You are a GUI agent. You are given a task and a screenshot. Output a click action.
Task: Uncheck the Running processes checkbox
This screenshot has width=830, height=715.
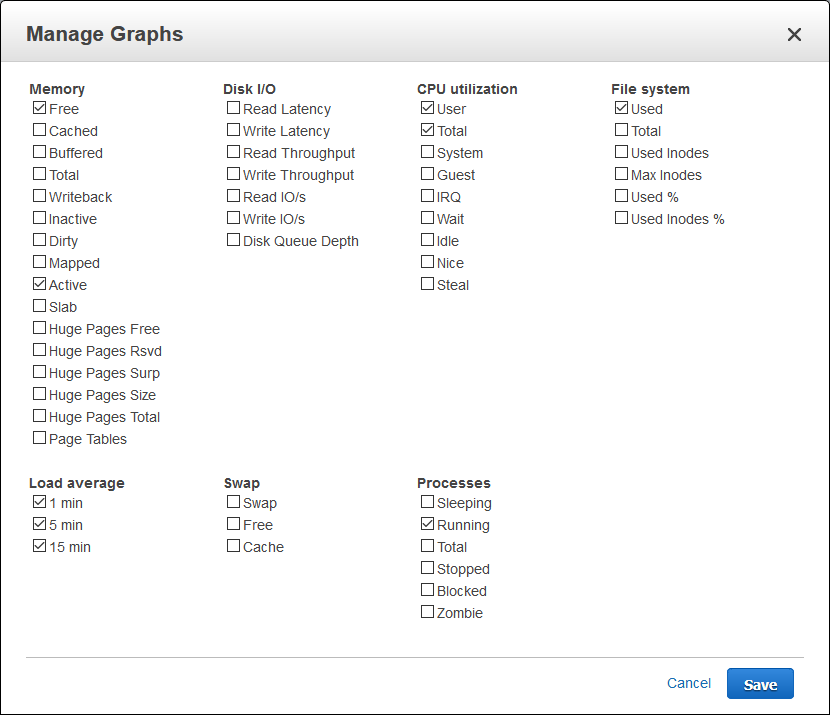[427, 524]
